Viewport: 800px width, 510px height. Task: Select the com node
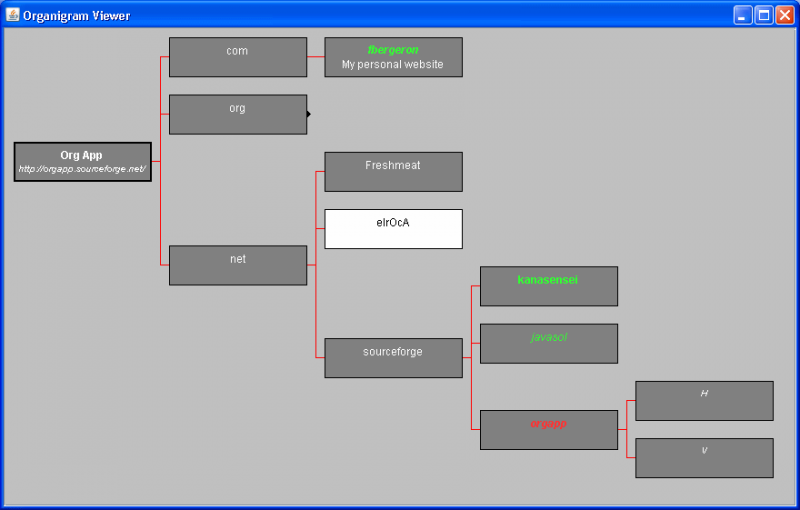[238, 57]
